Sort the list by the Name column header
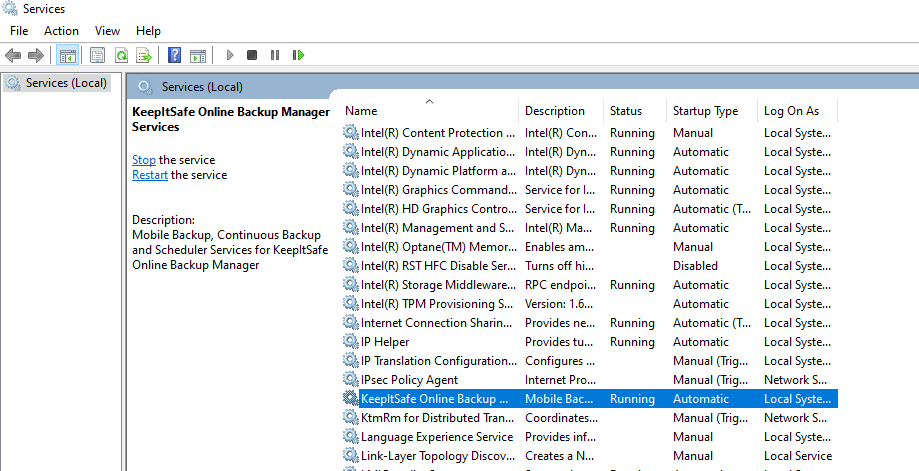 pos(430,111)
